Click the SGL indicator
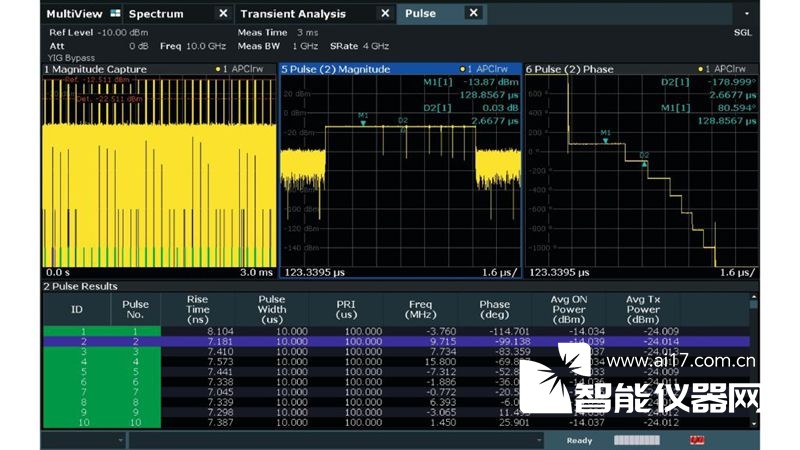The width and height of the screenshot is (800, 450). click(x=742, y=33)
